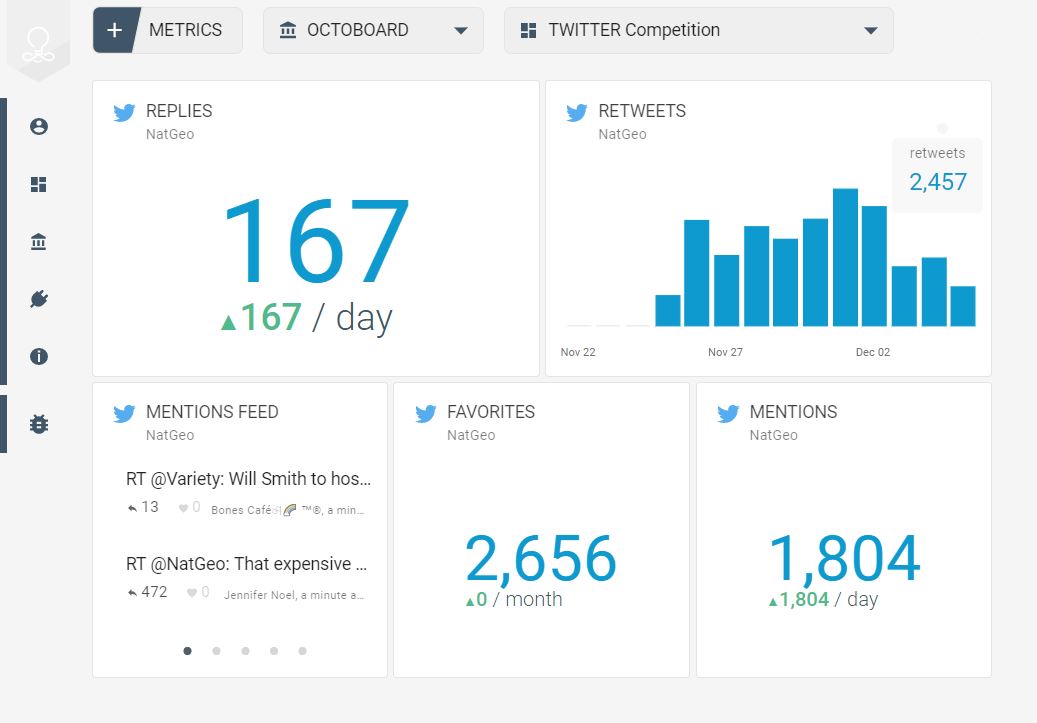Click the '0 / month' change value

pyautogui.click(x=514, y=599)
